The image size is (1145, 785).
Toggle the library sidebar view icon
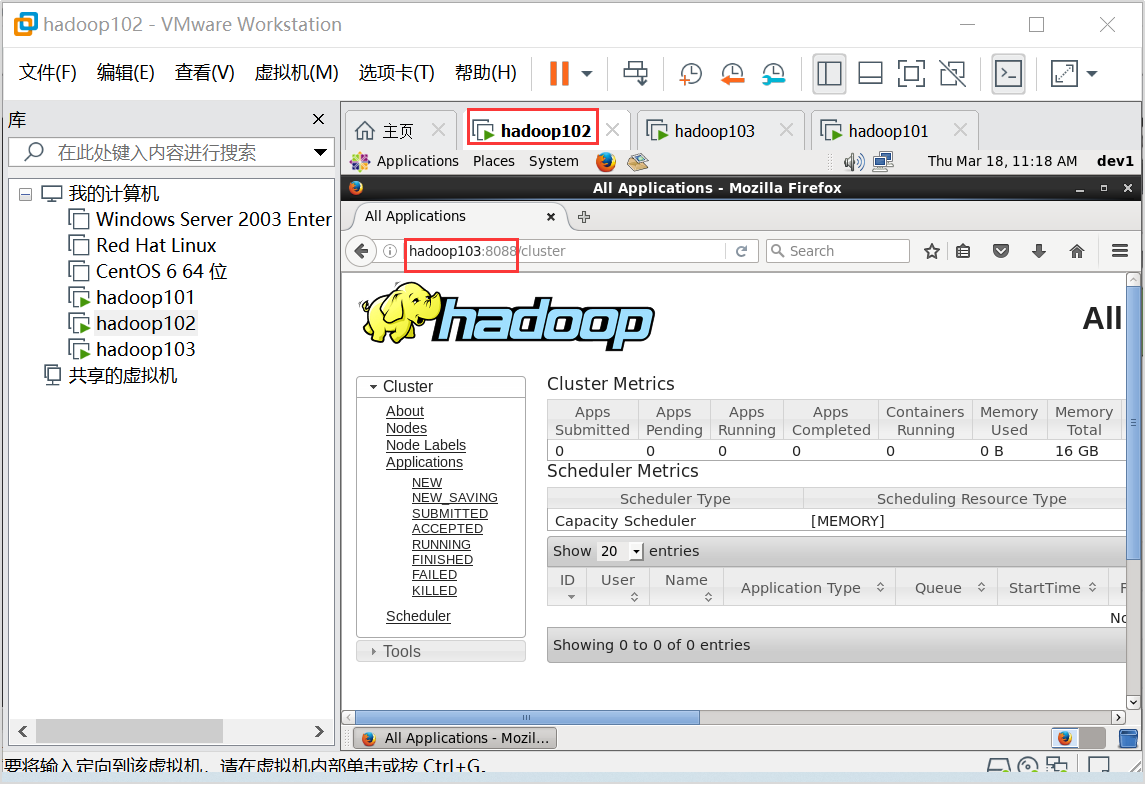[829, 73]
